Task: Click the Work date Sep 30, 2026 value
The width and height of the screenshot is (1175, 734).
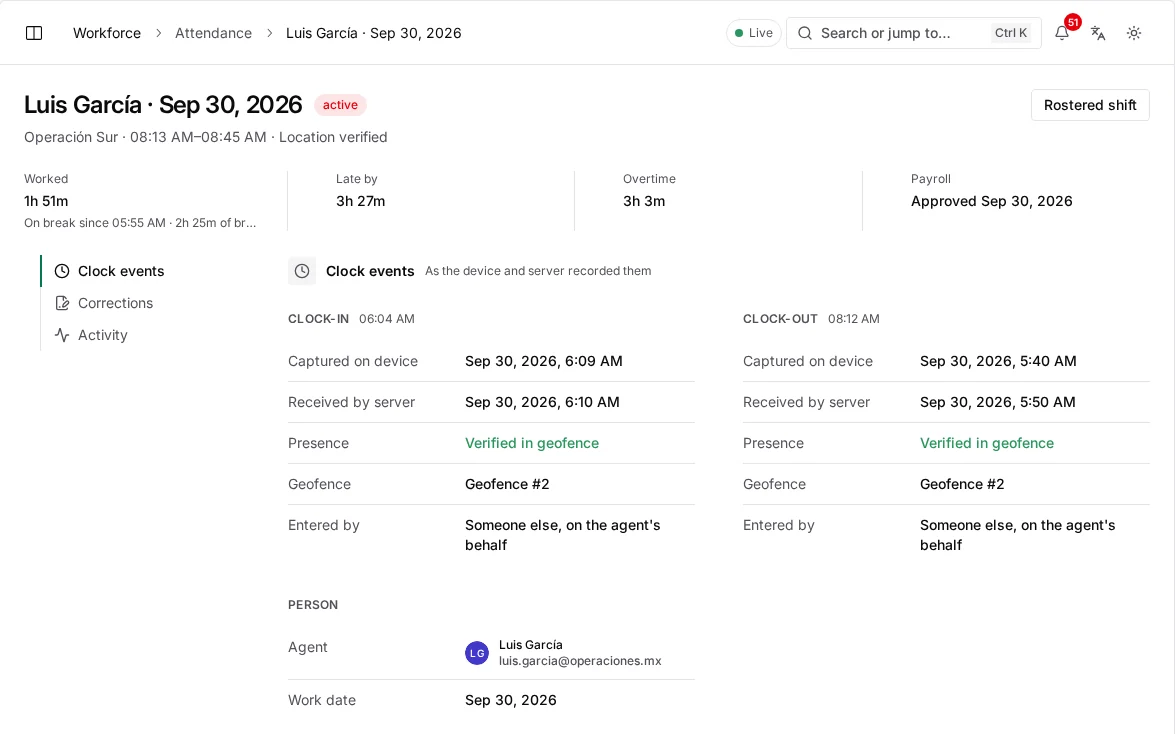Action: [510, 700]
